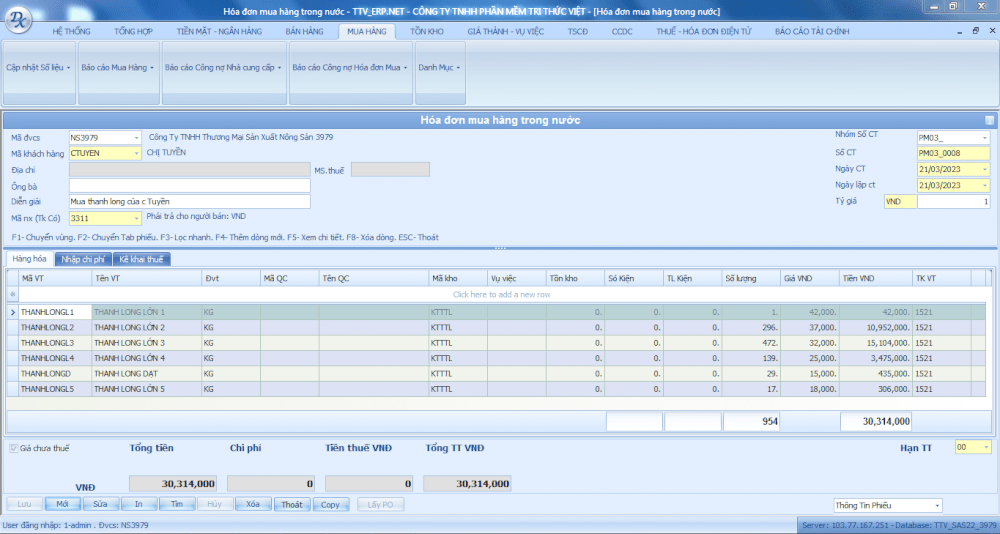
Task: Open the Mã đvcs dropdown
Action: (x=136, y=138)
